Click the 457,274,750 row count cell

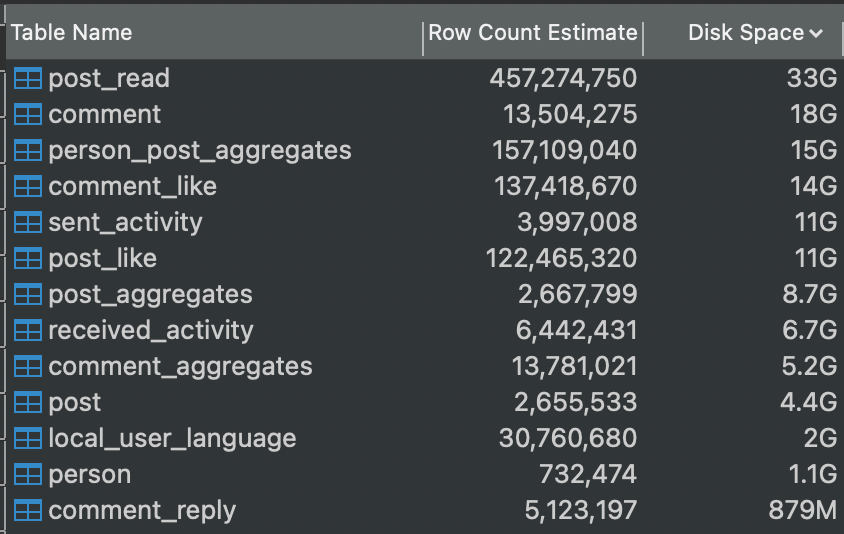[563, 79]
